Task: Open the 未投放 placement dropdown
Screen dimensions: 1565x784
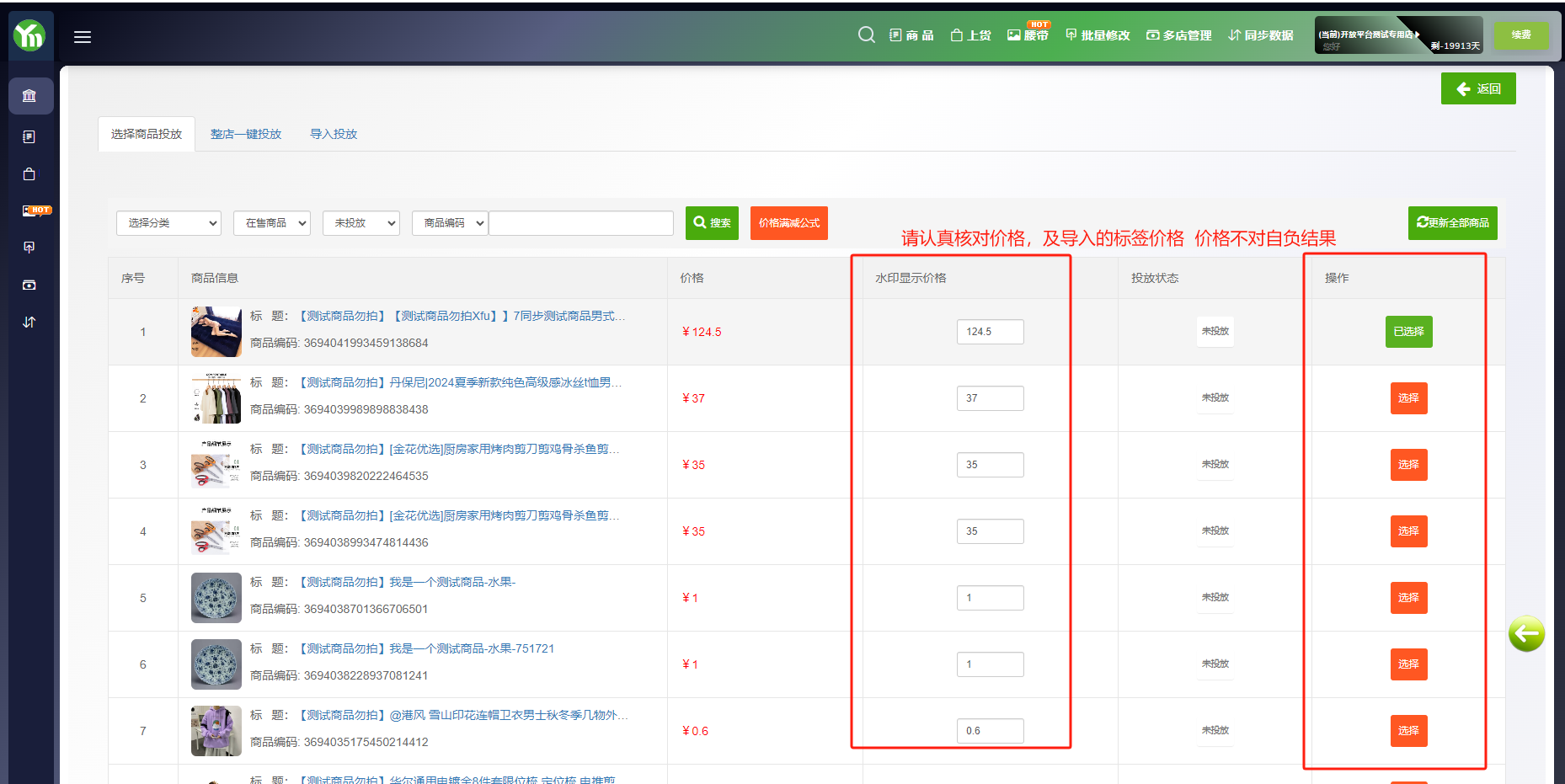Action: coord(361,223)
